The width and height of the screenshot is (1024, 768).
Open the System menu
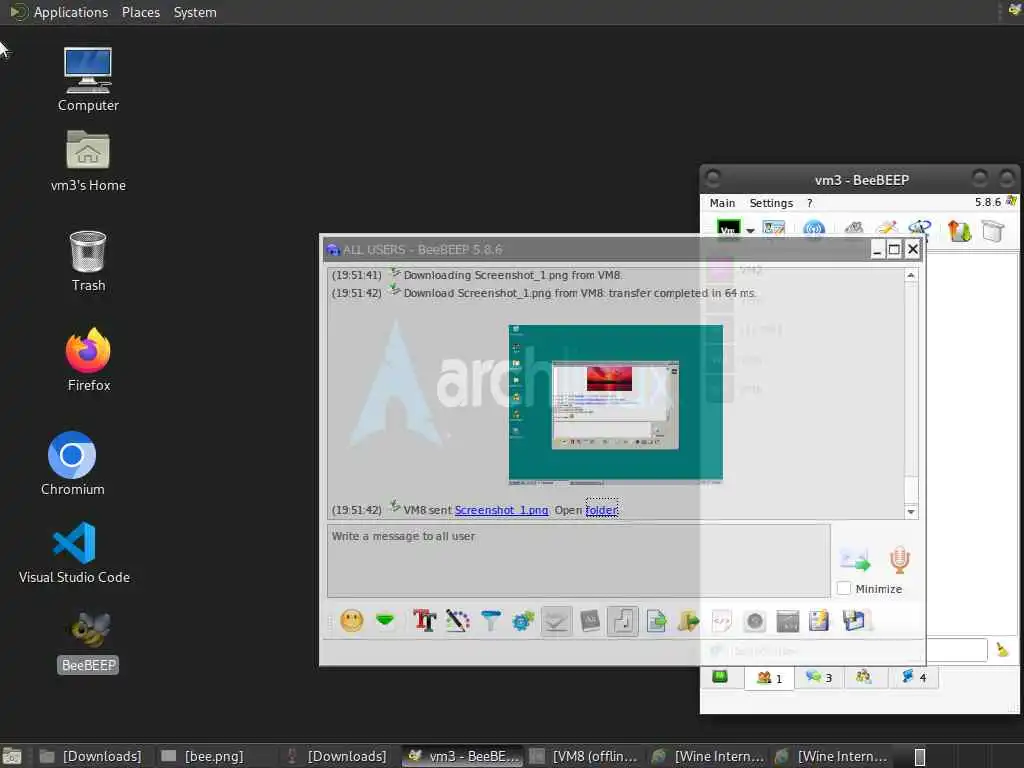(195, 12)
